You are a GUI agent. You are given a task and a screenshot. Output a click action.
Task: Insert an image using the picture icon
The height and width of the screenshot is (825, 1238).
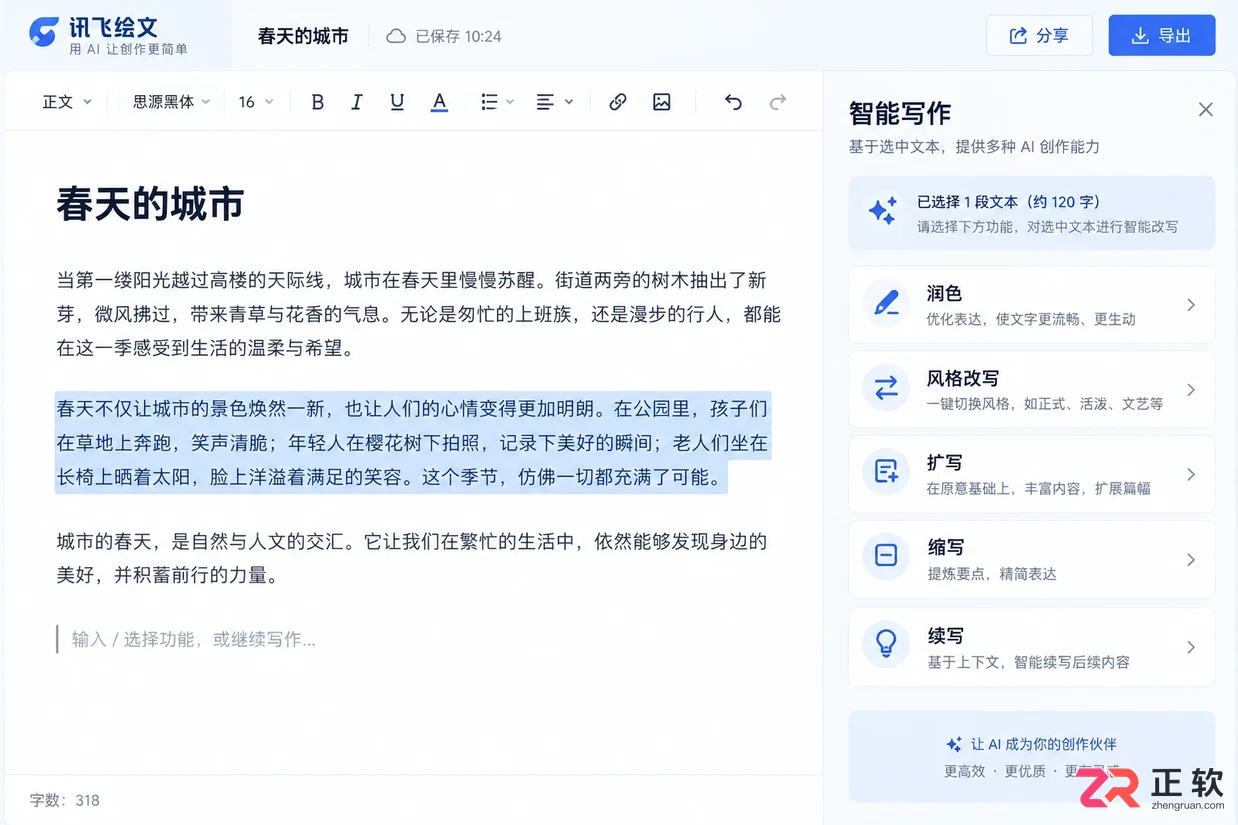661,102
